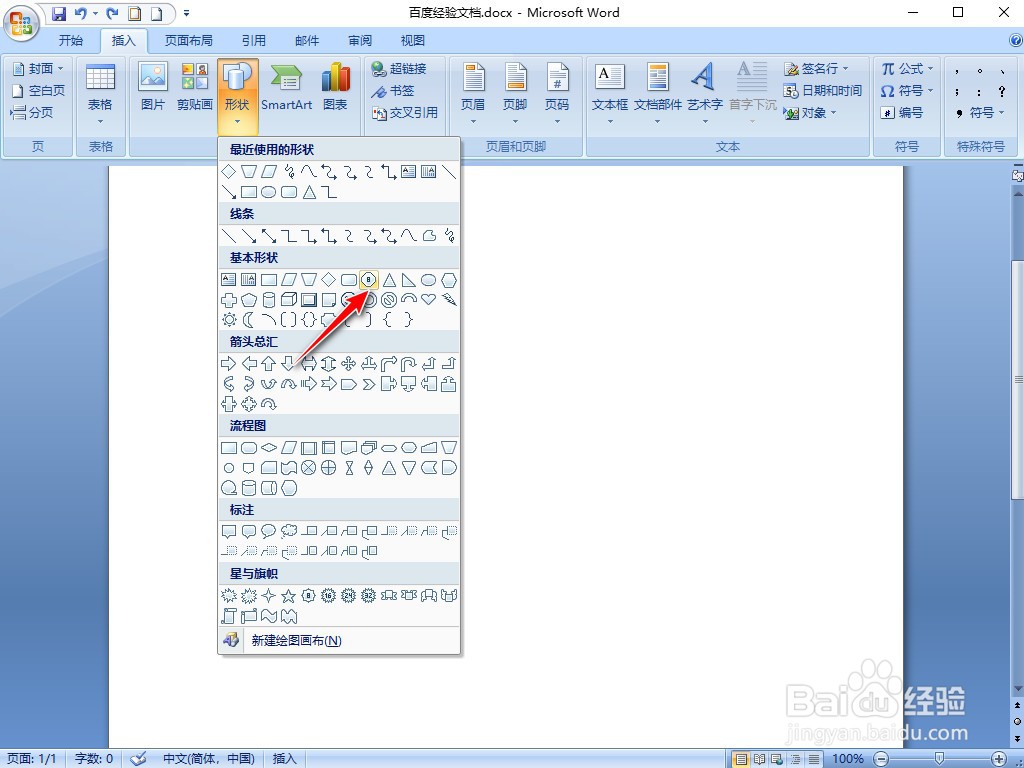Switch to Draft view button
Image resolution: width=1024 pixels, height=768 pixels.
point(814,759)
